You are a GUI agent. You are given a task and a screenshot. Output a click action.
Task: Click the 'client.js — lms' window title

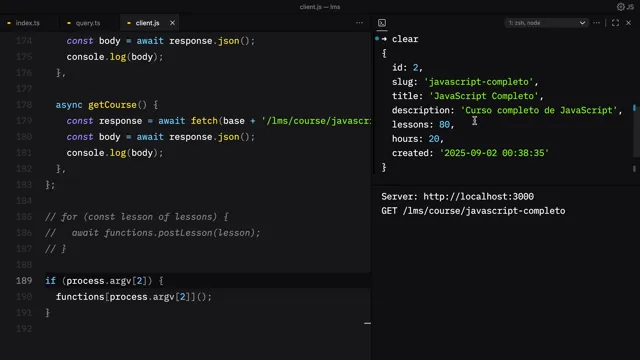320,7
